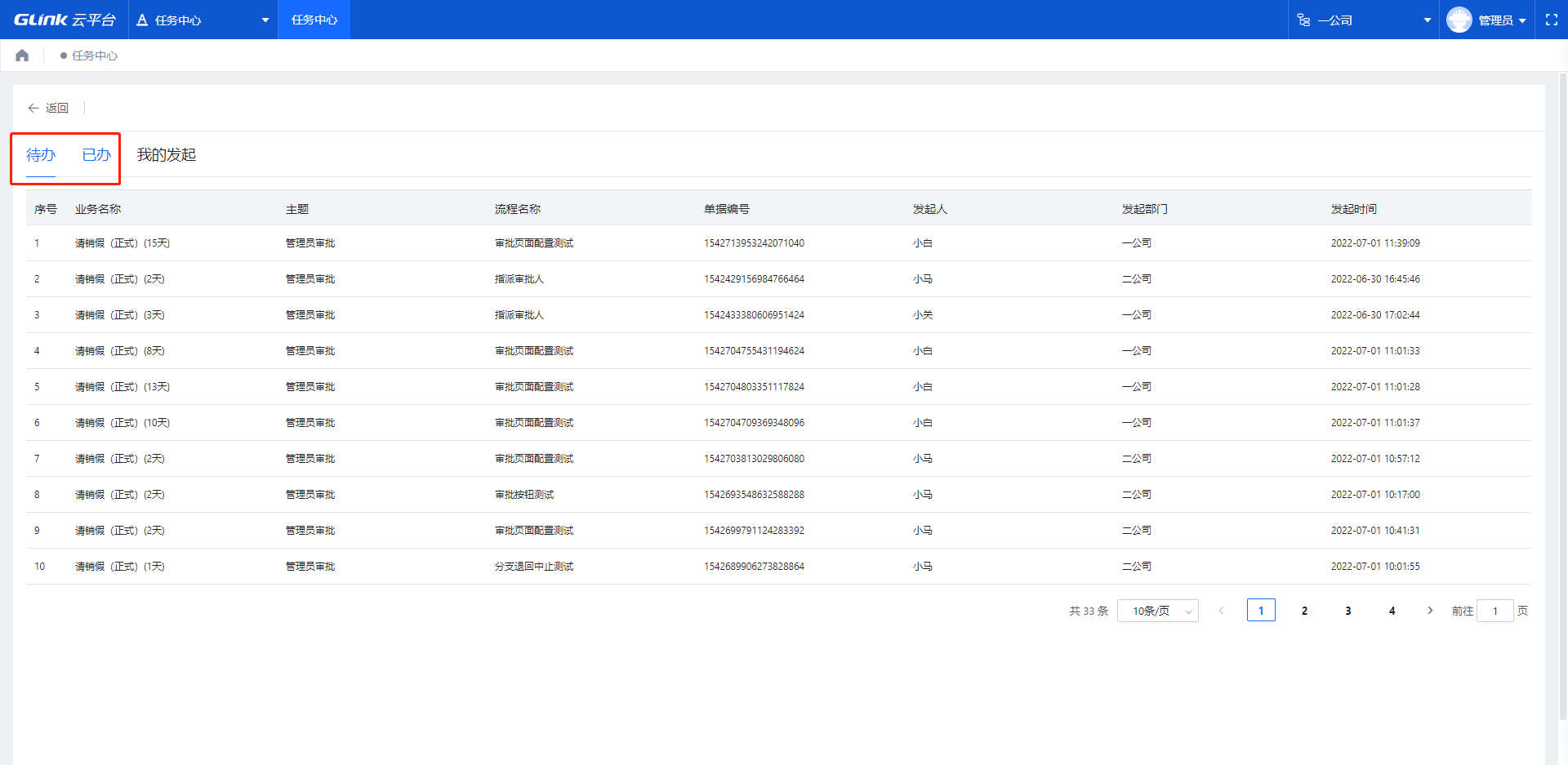Click the 共 33 条 total count
The image size is (1568, 765).
click(x=1089, y=611)
